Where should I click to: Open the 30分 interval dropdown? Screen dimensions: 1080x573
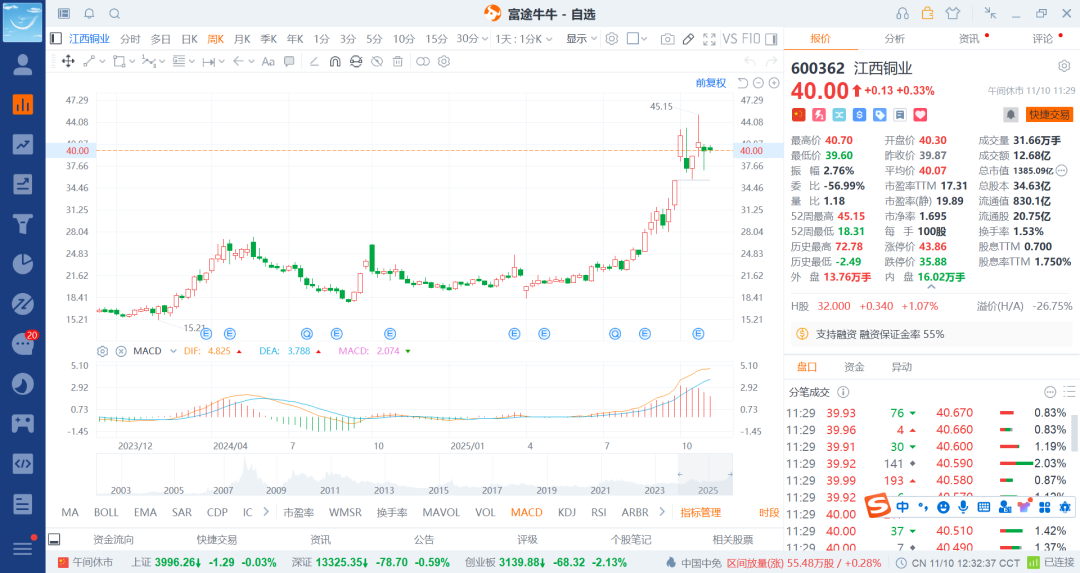tap(472, 39)
